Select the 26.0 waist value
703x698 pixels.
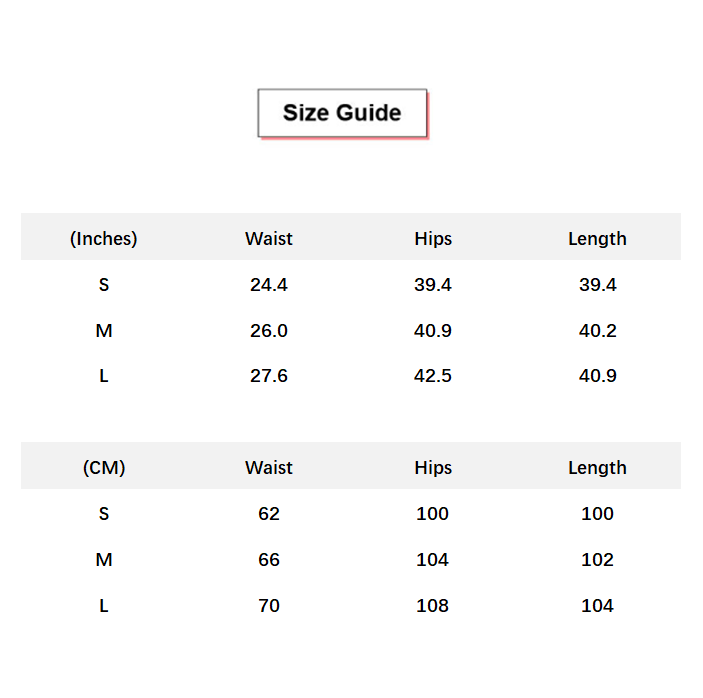click(x=269, y=331)
